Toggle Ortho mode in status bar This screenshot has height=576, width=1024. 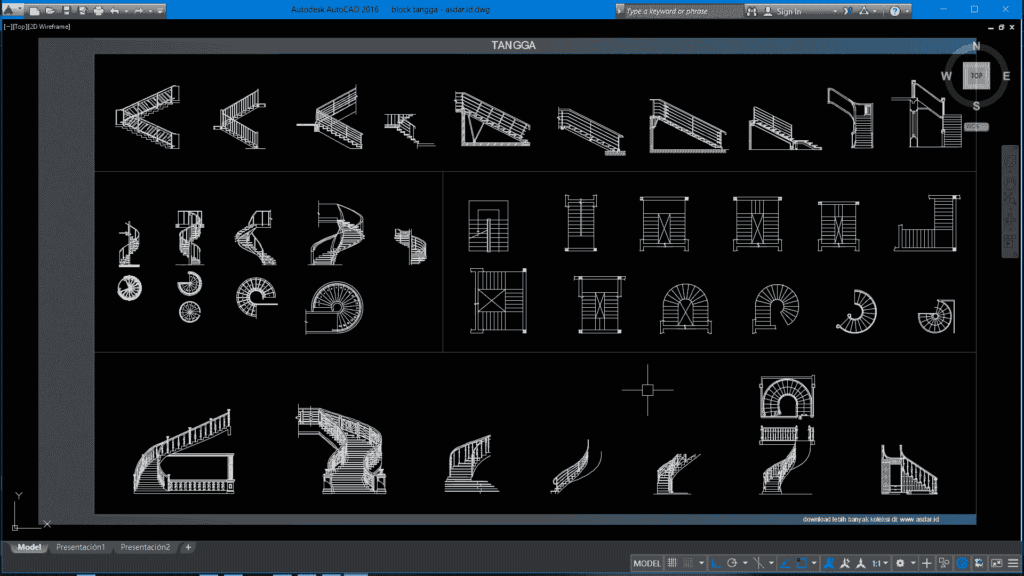716,563
